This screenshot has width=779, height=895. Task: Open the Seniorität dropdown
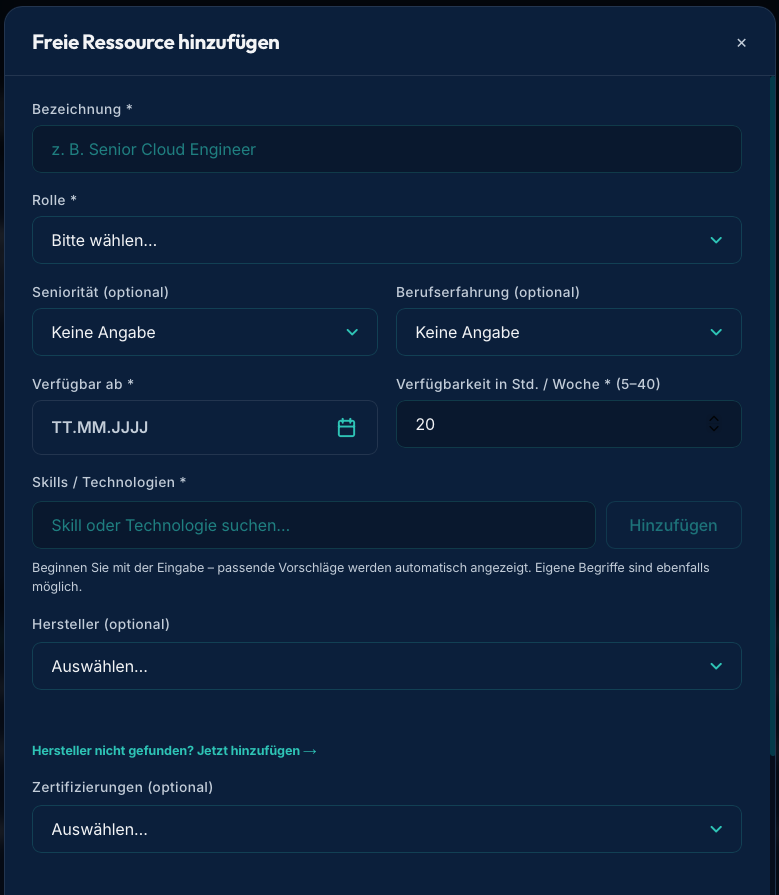(x=204, y=332)
